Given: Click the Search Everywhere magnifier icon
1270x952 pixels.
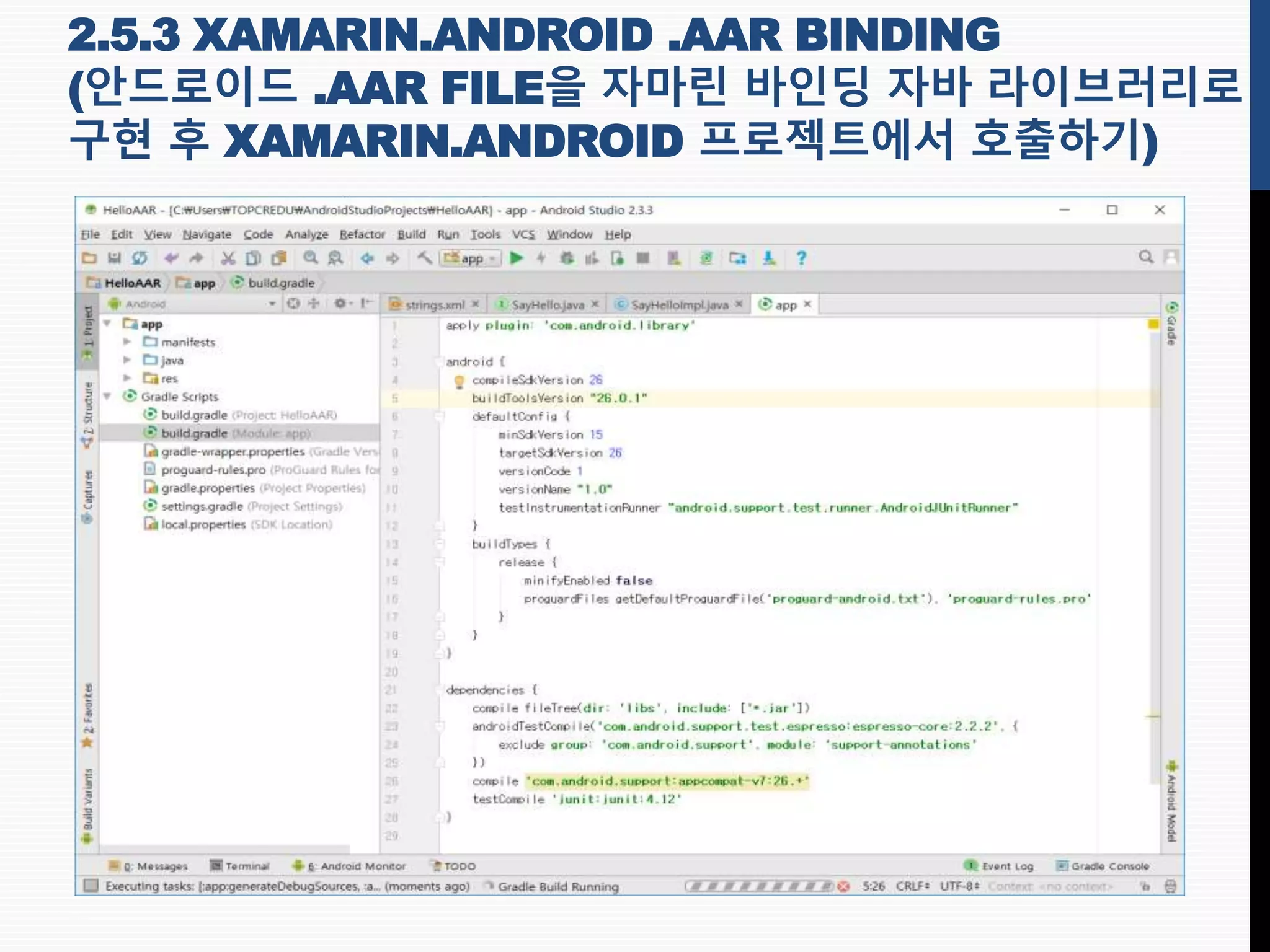Looking at the screenshot, I should tap(1146, 257).
